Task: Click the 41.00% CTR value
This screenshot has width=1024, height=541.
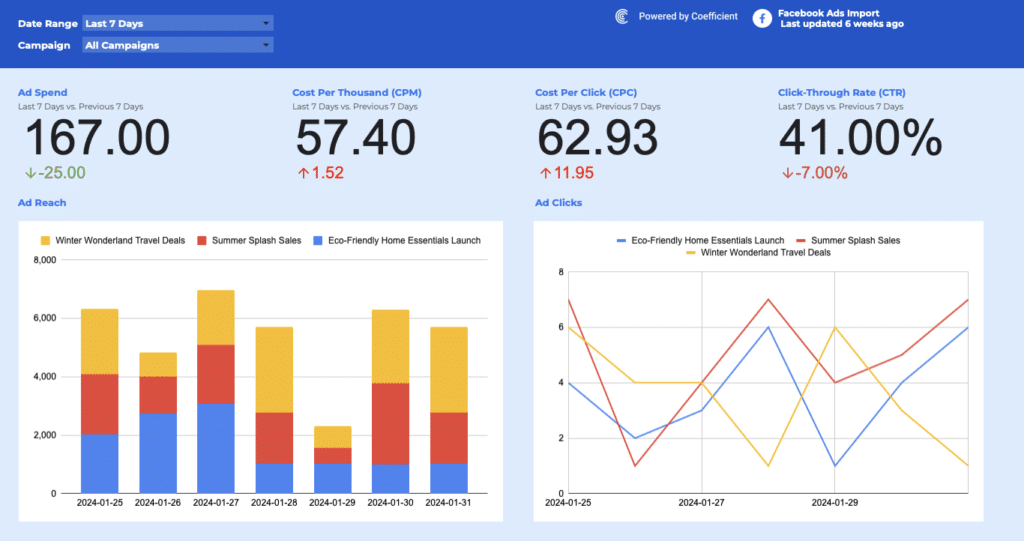Action: point(861,137)
